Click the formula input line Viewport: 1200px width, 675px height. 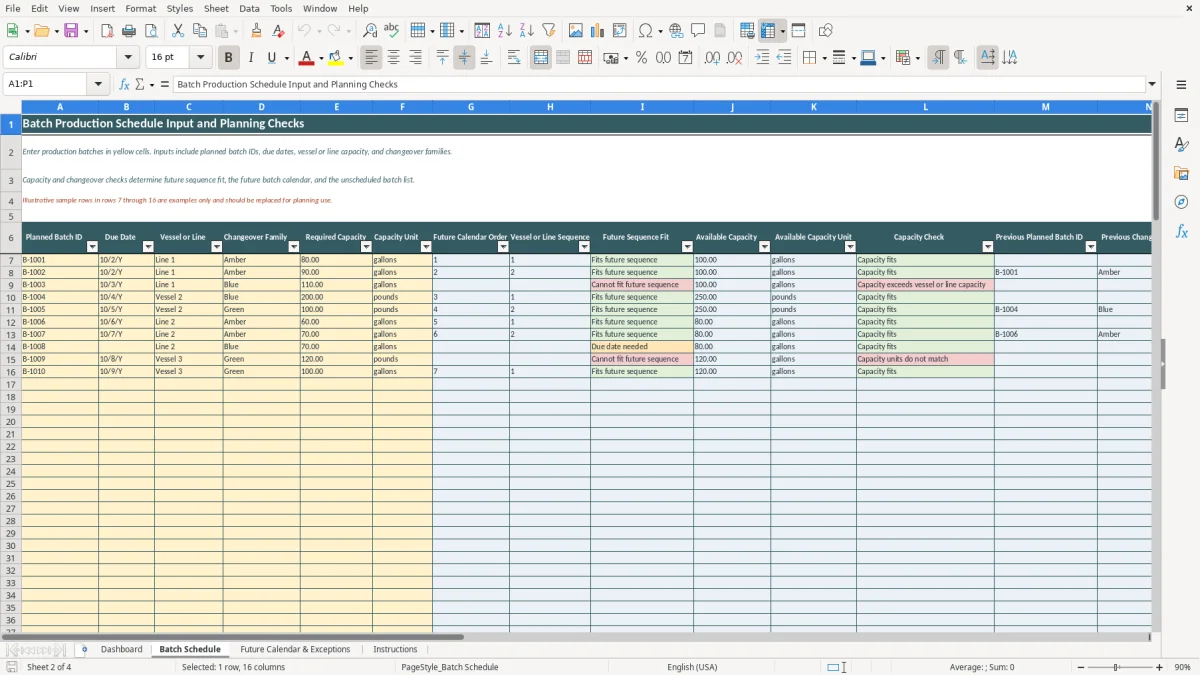(x=659, y=84)
